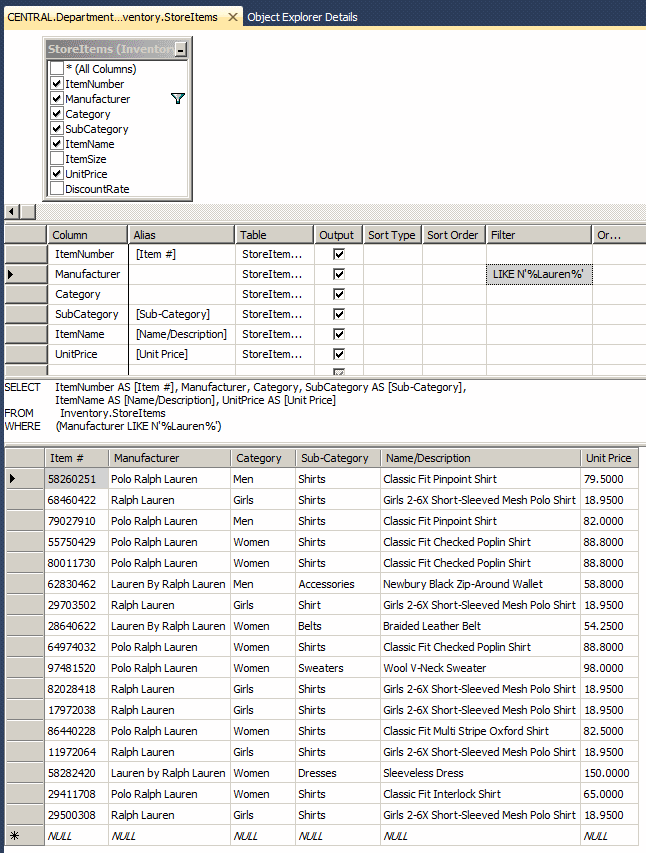Image resolution: width=646 pixels, height=853 pixels.
Task: Toggle Output checkbox for SubCategory grid row
Action: point(339,314)
